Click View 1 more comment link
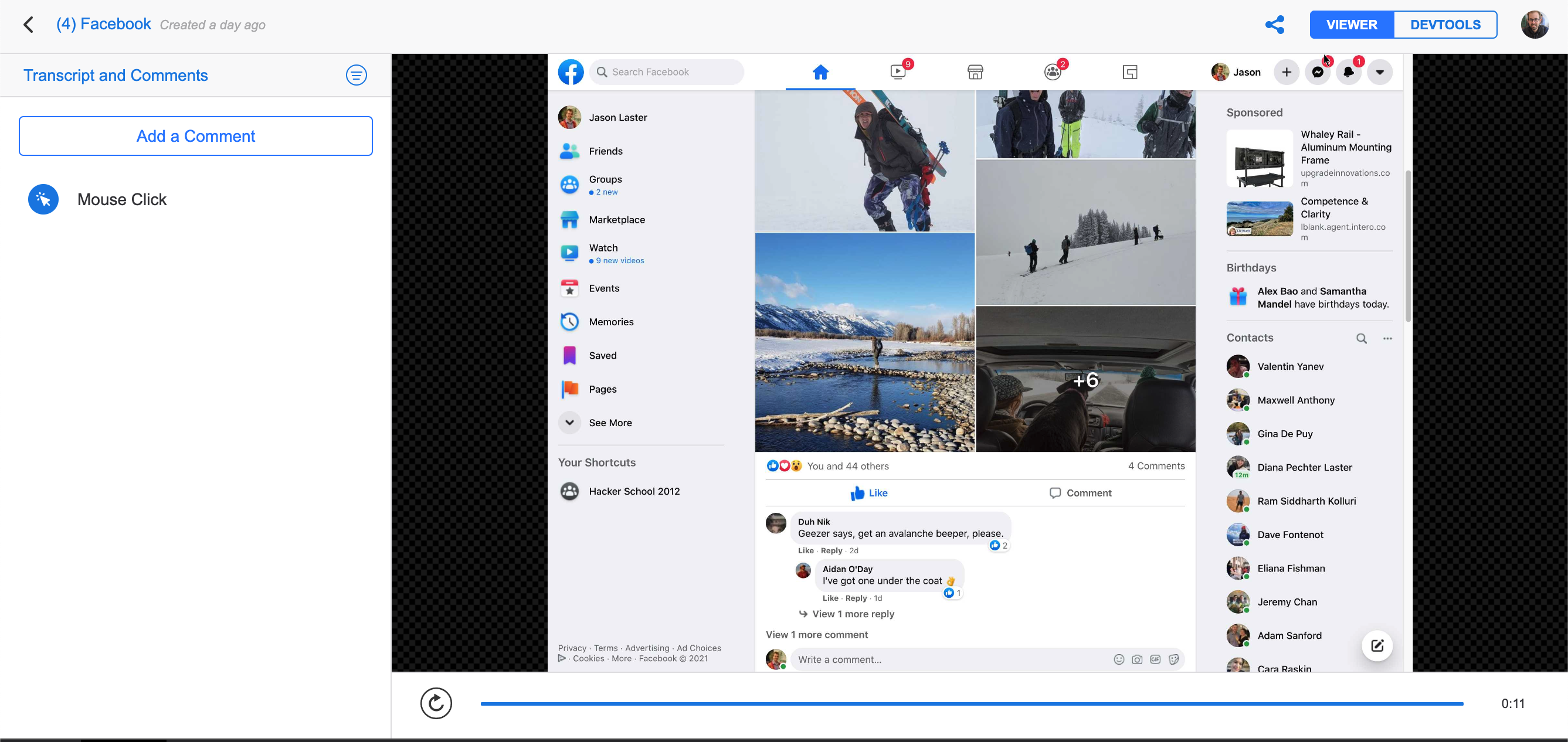1568x742 pixels. 816,634
